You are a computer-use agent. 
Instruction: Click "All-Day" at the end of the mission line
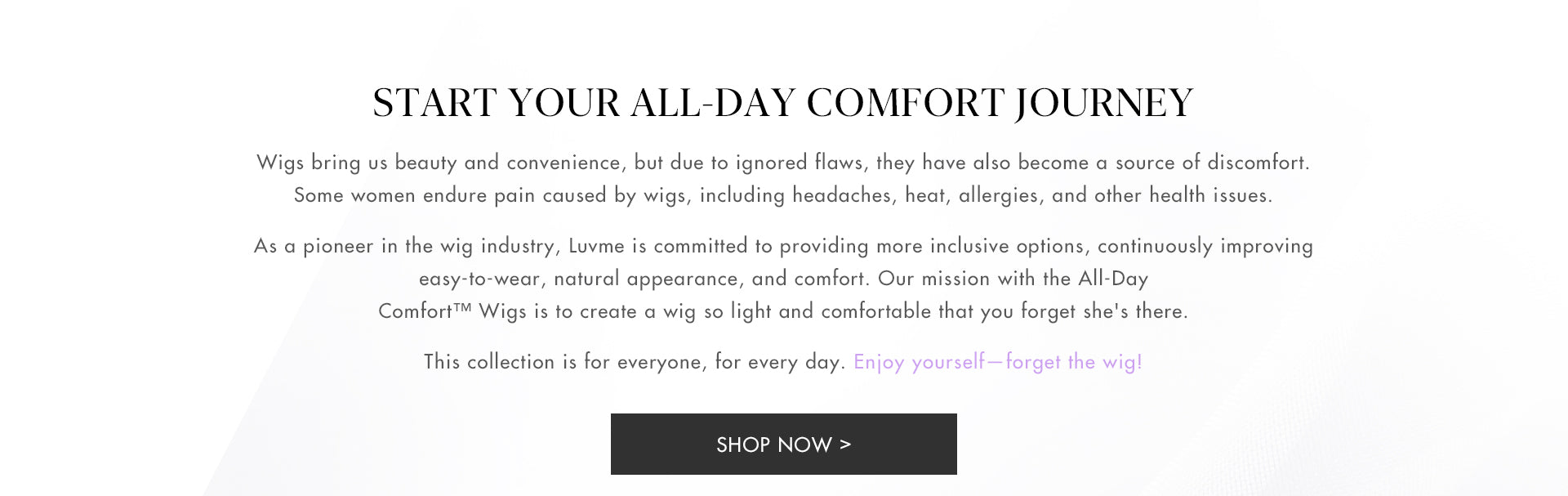point(1113,279)
